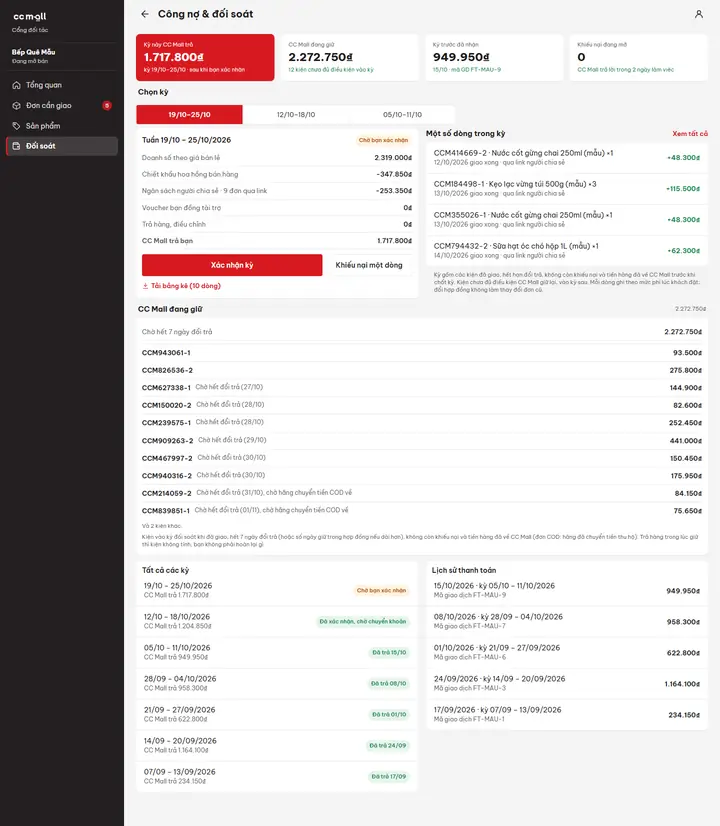
Task: Click held parcel CCM239575-1
Action: point(422,422)
